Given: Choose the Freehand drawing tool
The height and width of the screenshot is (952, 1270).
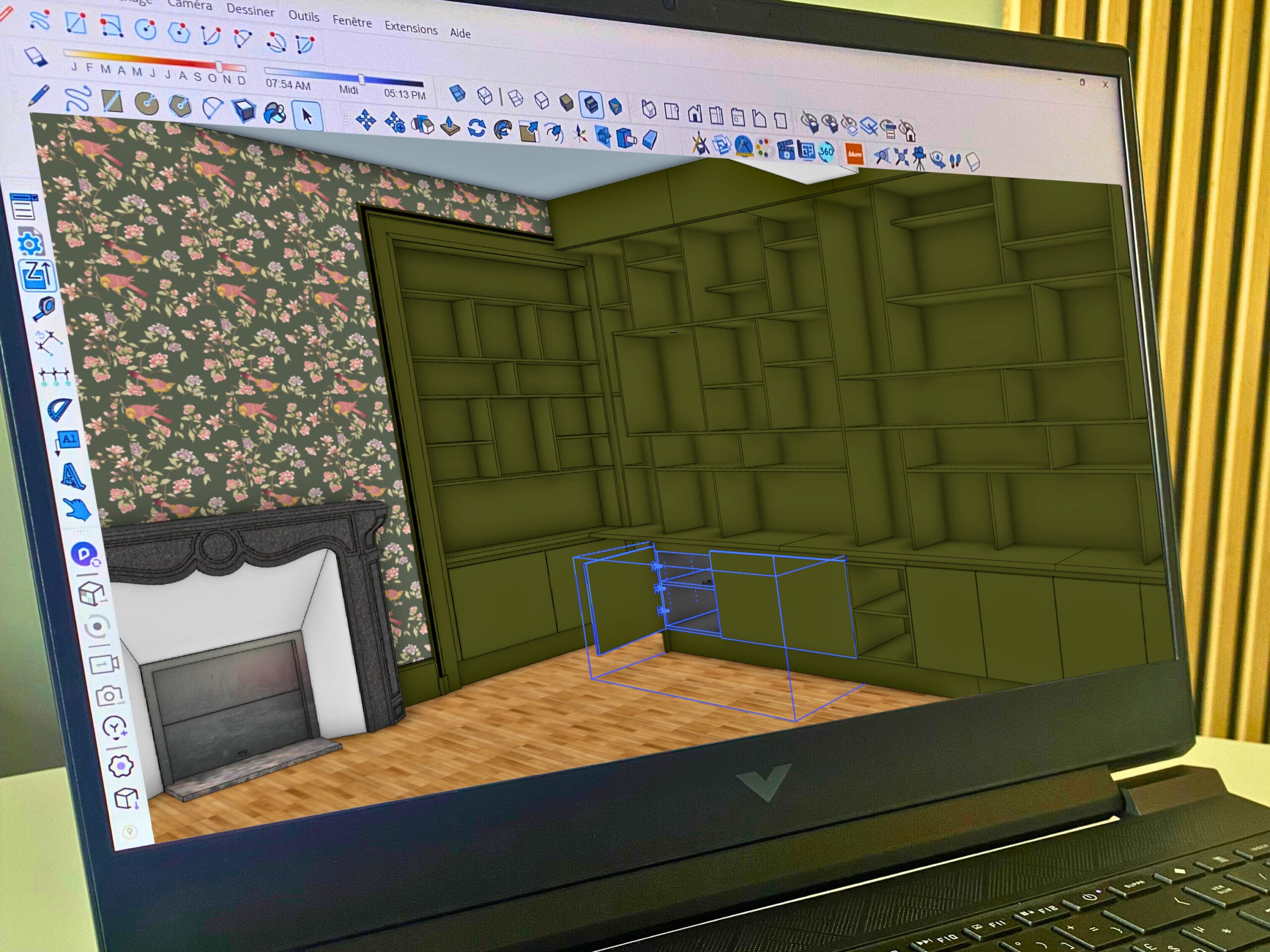Looking at the screenshot, I should click(77, 99).
